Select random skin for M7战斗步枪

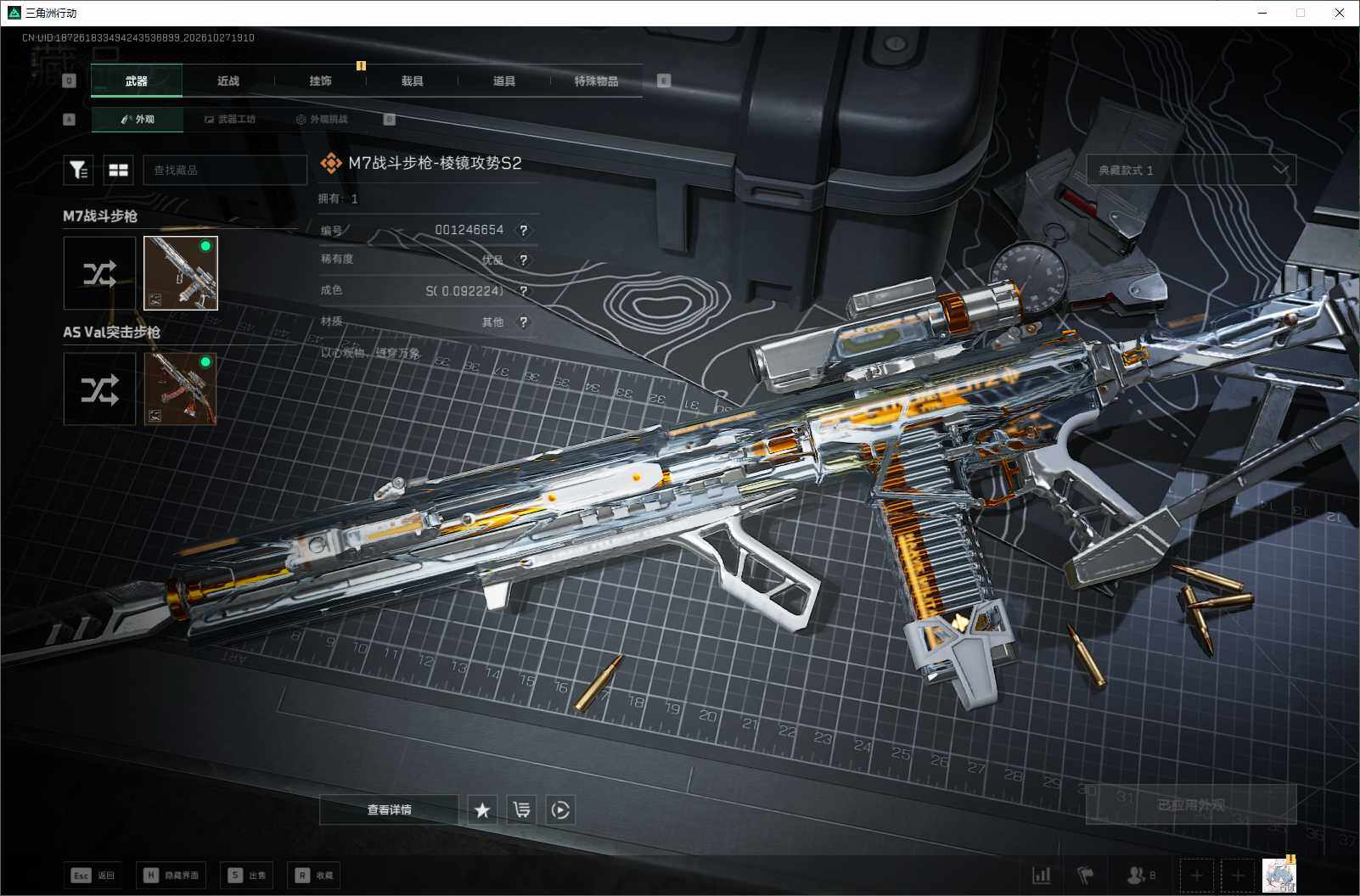[99, 273]
